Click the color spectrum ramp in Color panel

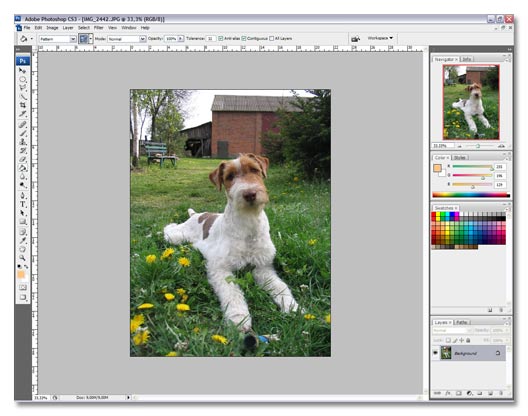pyautogui.click(x=471, y=195)
